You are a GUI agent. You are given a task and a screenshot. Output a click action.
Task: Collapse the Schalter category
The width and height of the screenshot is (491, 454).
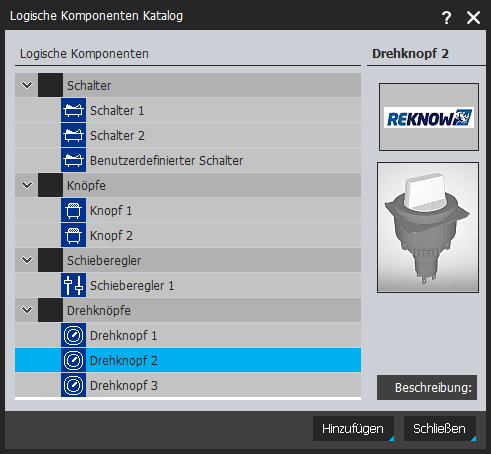(27, 85)
